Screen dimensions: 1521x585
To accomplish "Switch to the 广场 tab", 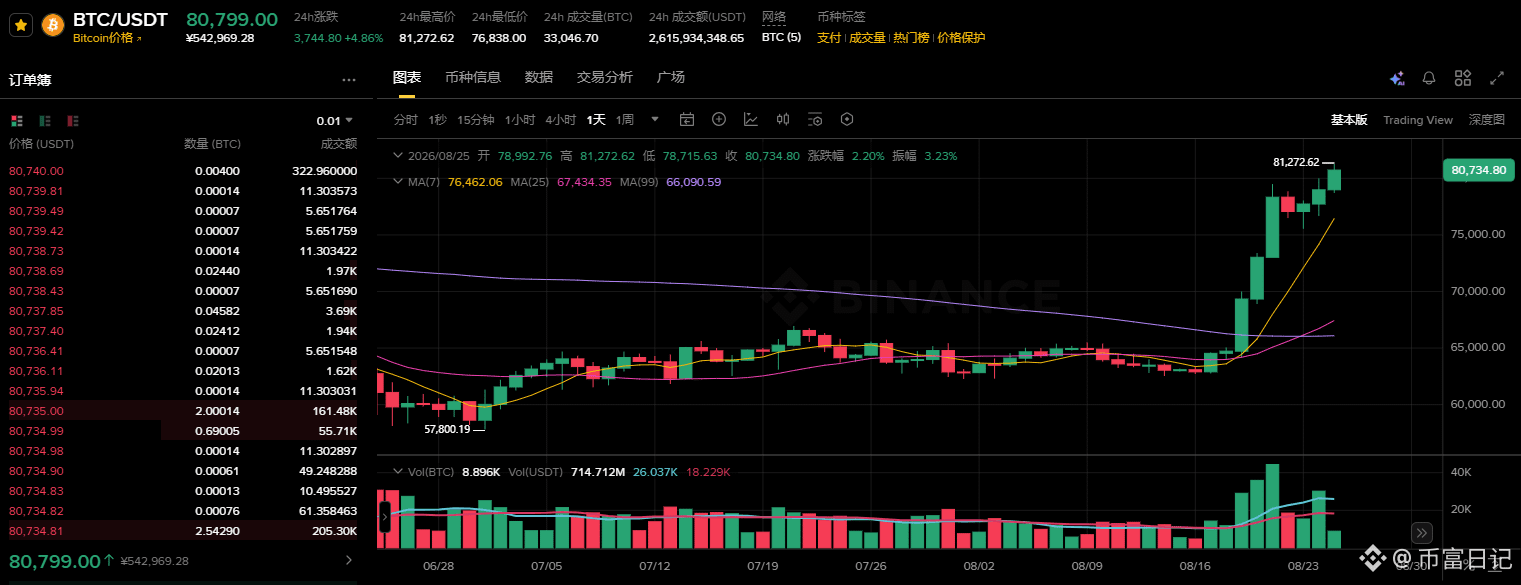I will (671, 78).
